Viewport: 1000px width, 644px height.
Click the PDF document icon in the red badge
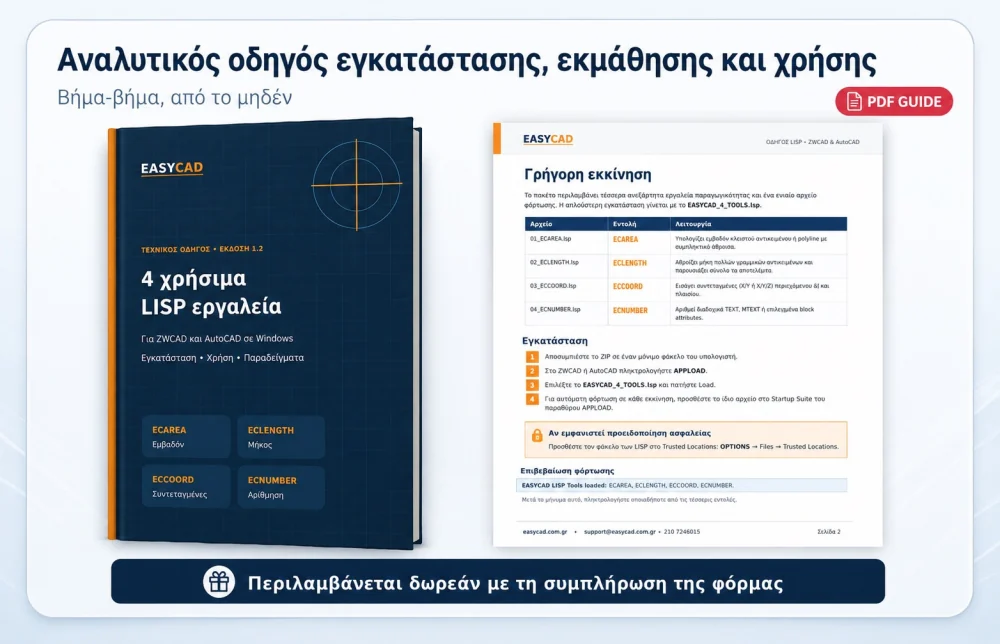point(854,101)
